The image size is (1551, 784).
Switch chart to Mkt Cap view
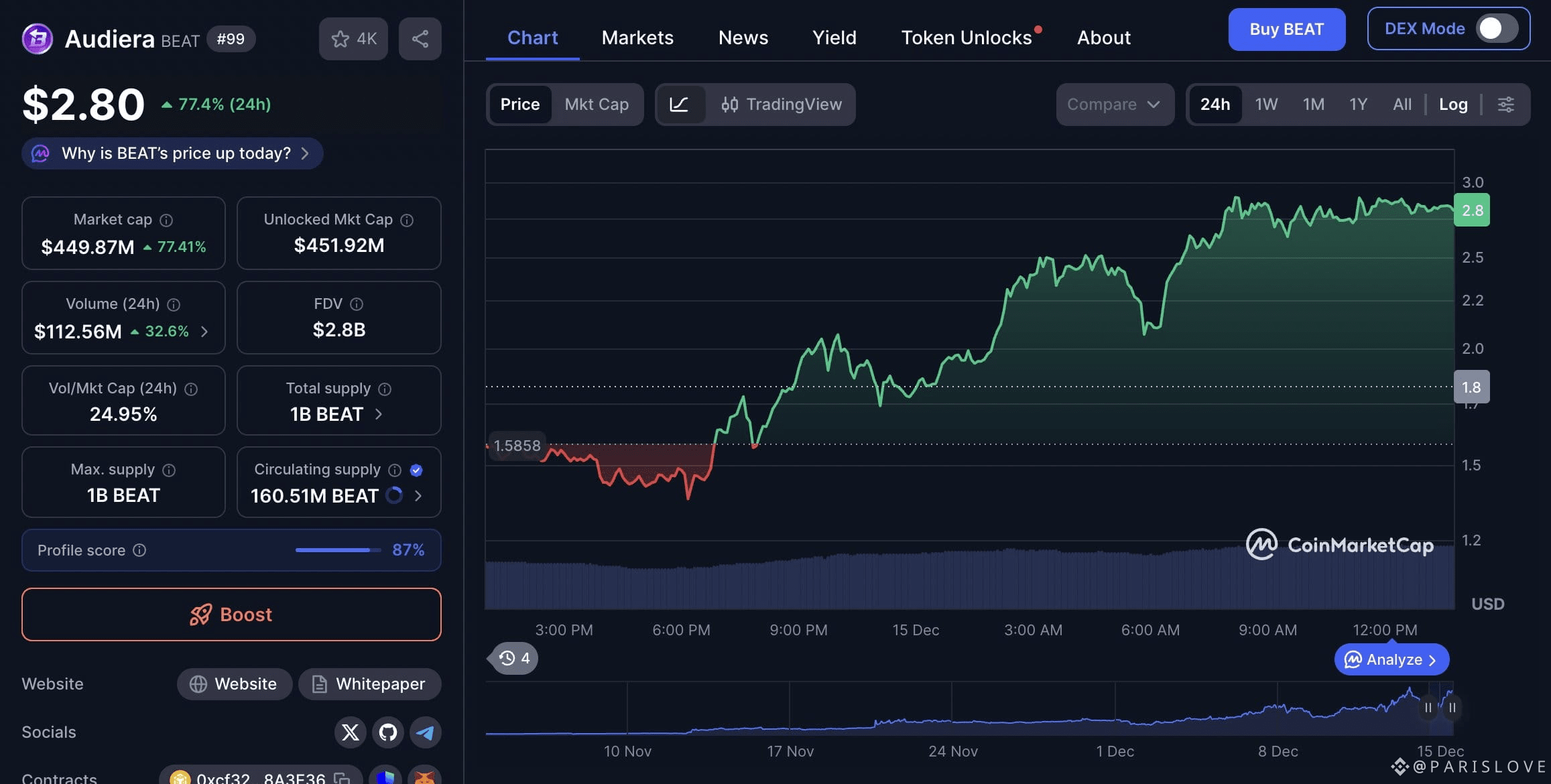pos(597,105)
